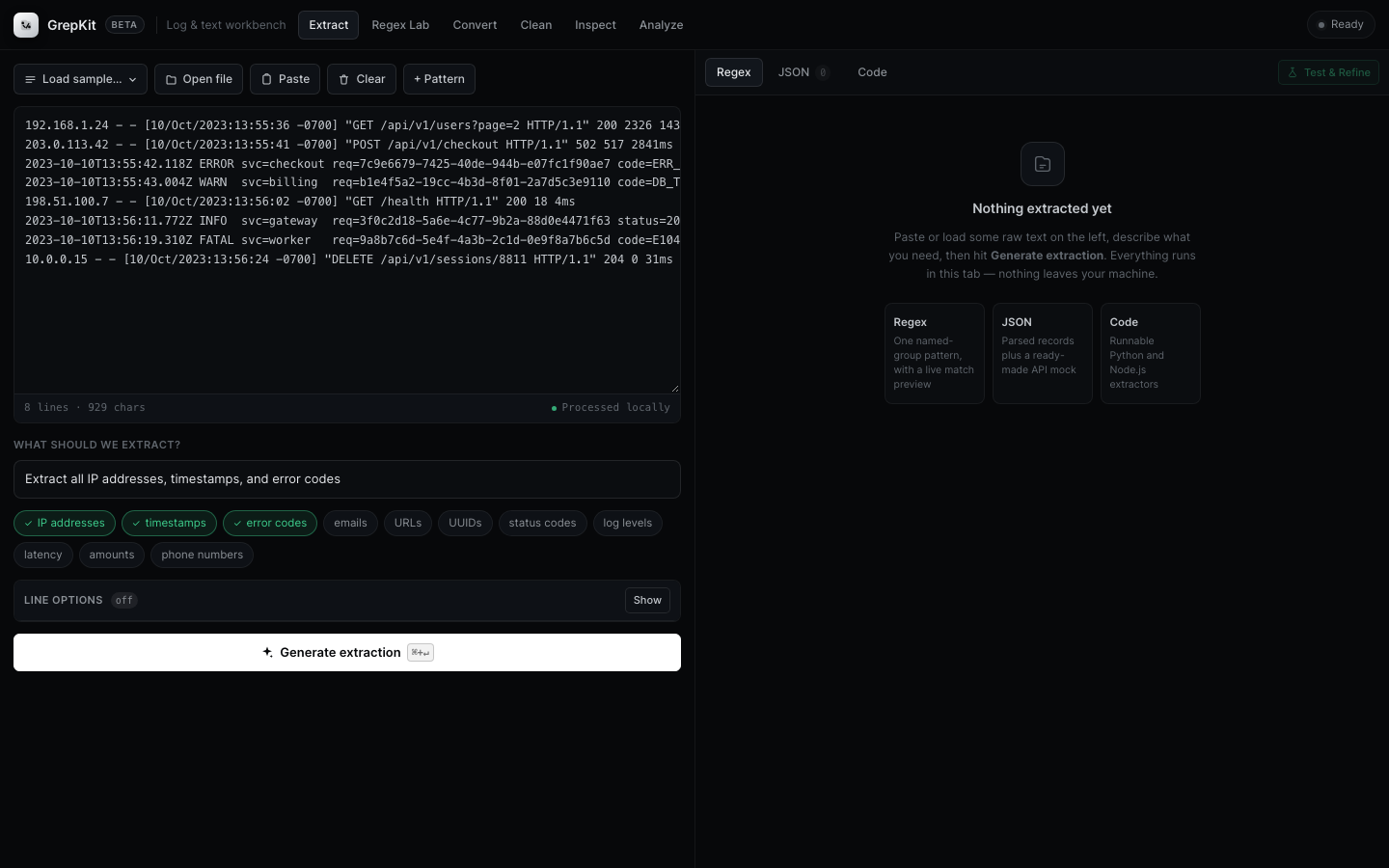Click the Paste button
This screenshot has width=1389, height=868.
click(285, 79)
